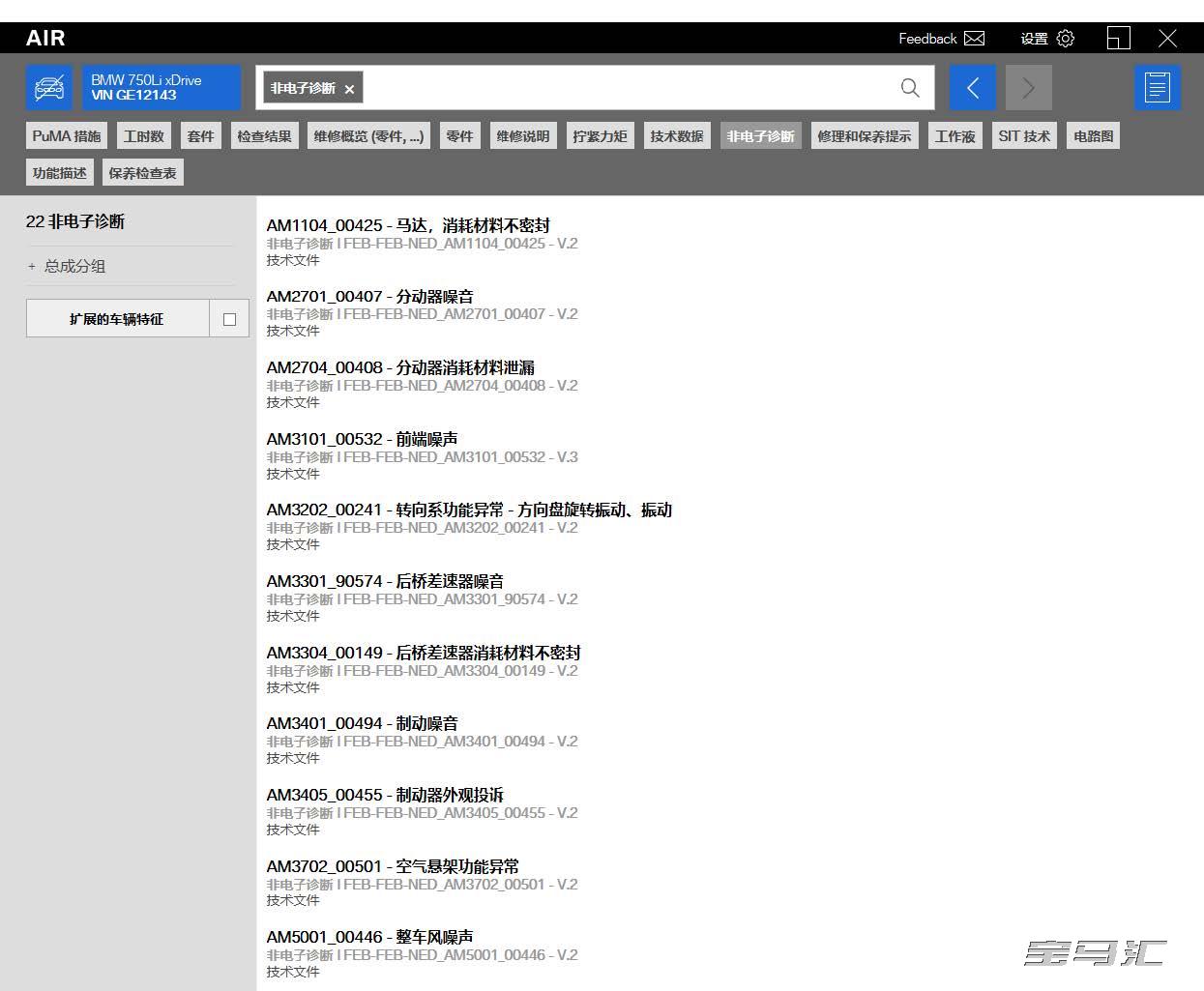Select the 零件 tab
Screen dimensions: 1204x991
click(x=459, y=136)
